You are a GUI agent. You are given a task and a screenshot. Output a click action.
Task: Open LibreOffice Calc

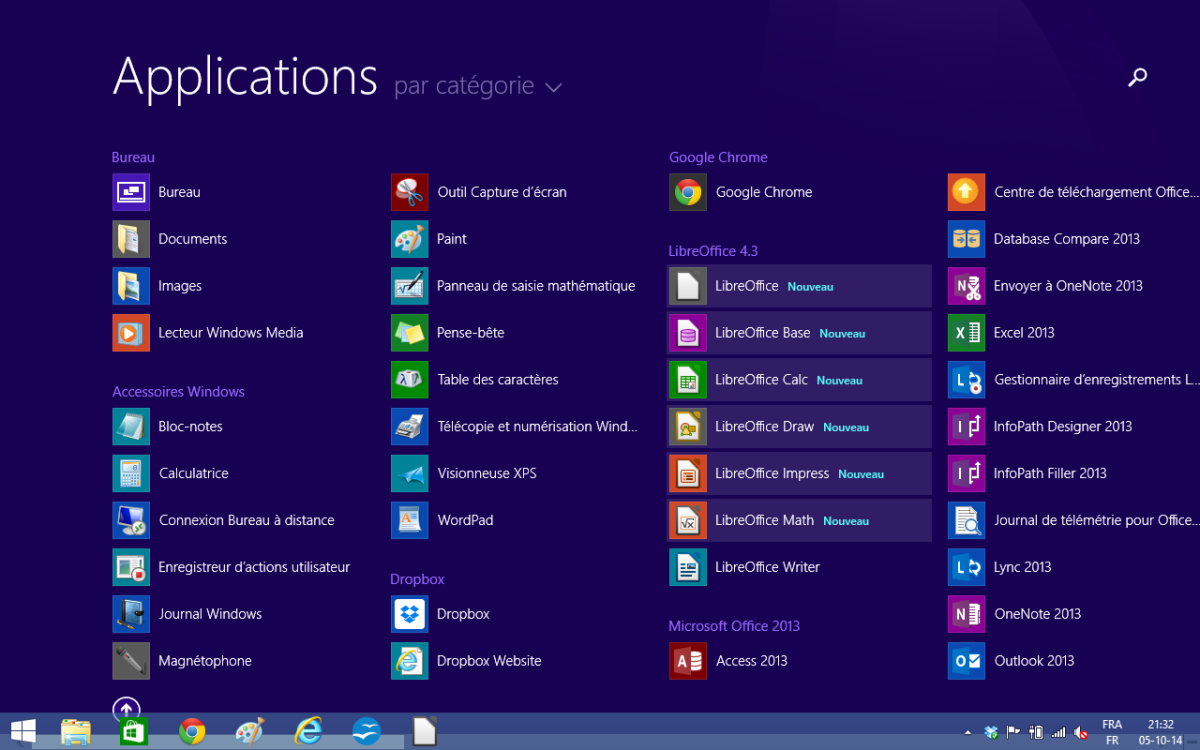click(x=800, y=380)
